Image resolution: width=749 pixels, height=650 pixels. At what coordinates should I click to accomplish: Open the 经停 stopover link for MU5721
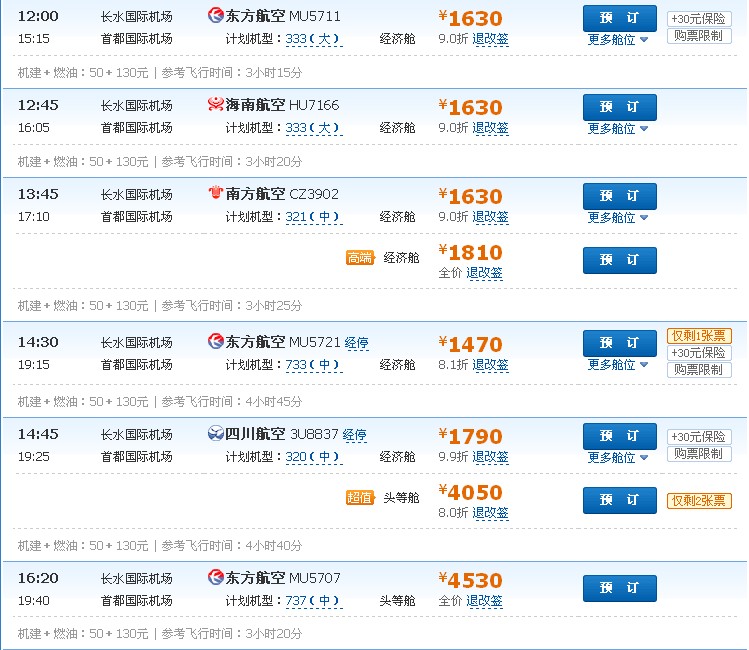pyautogui.click(x=356, y=343)
